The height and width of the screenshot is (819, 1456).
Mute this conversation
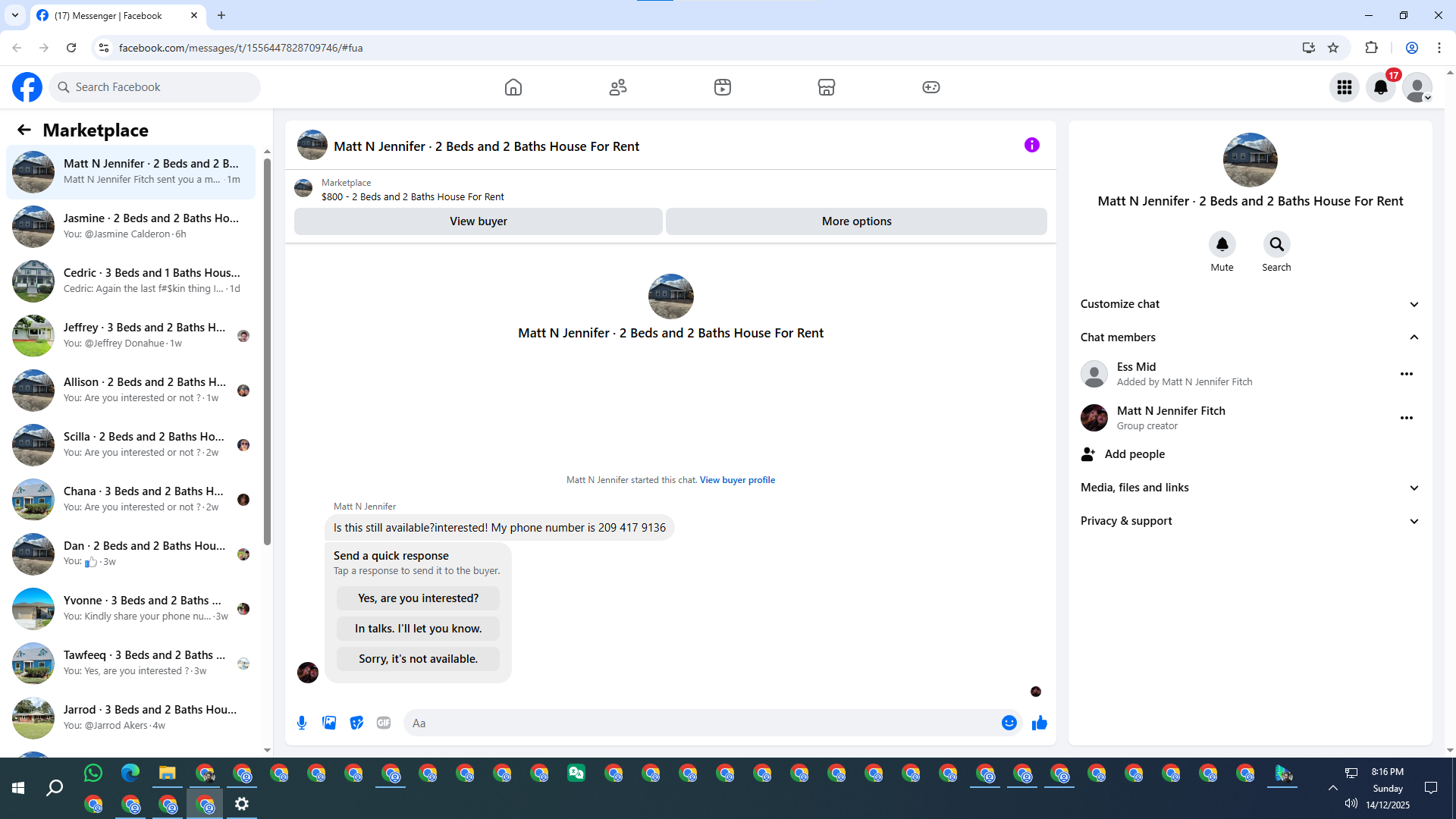(1222, 244)
